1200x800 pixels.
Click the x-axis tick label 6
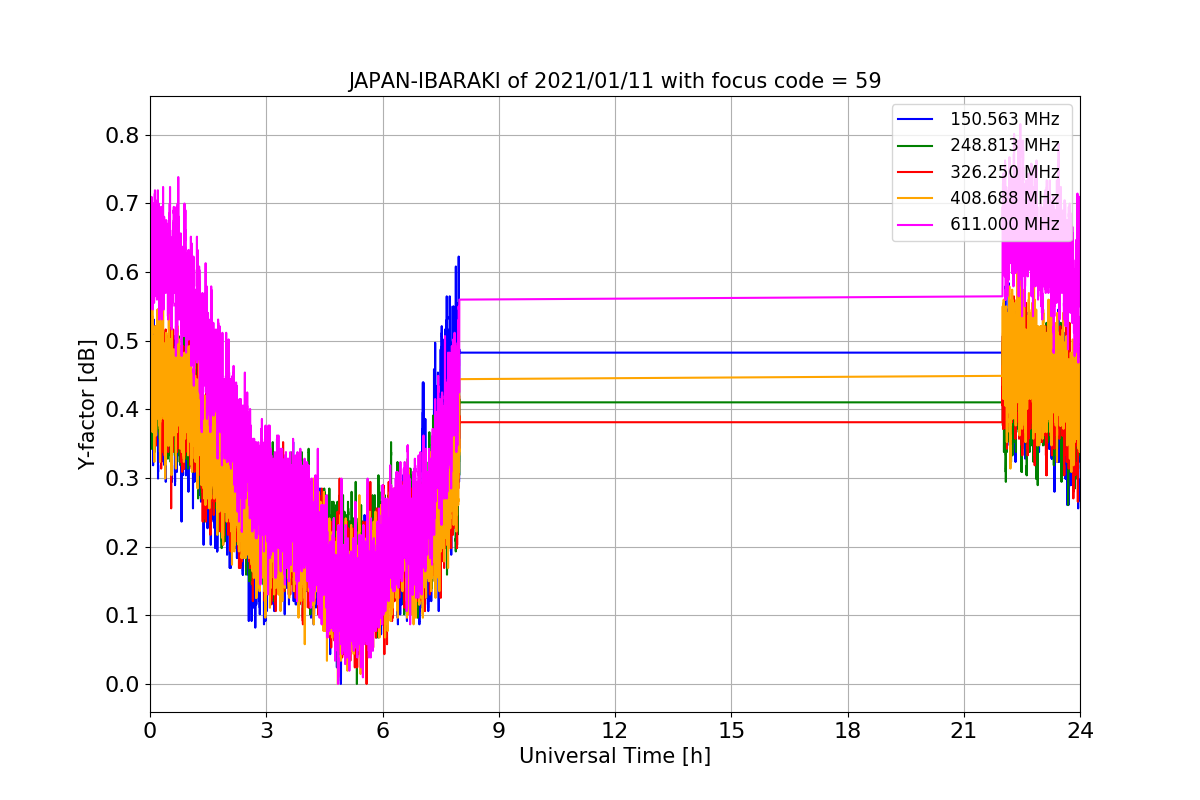pyautogui.click(x=382, y=730)
